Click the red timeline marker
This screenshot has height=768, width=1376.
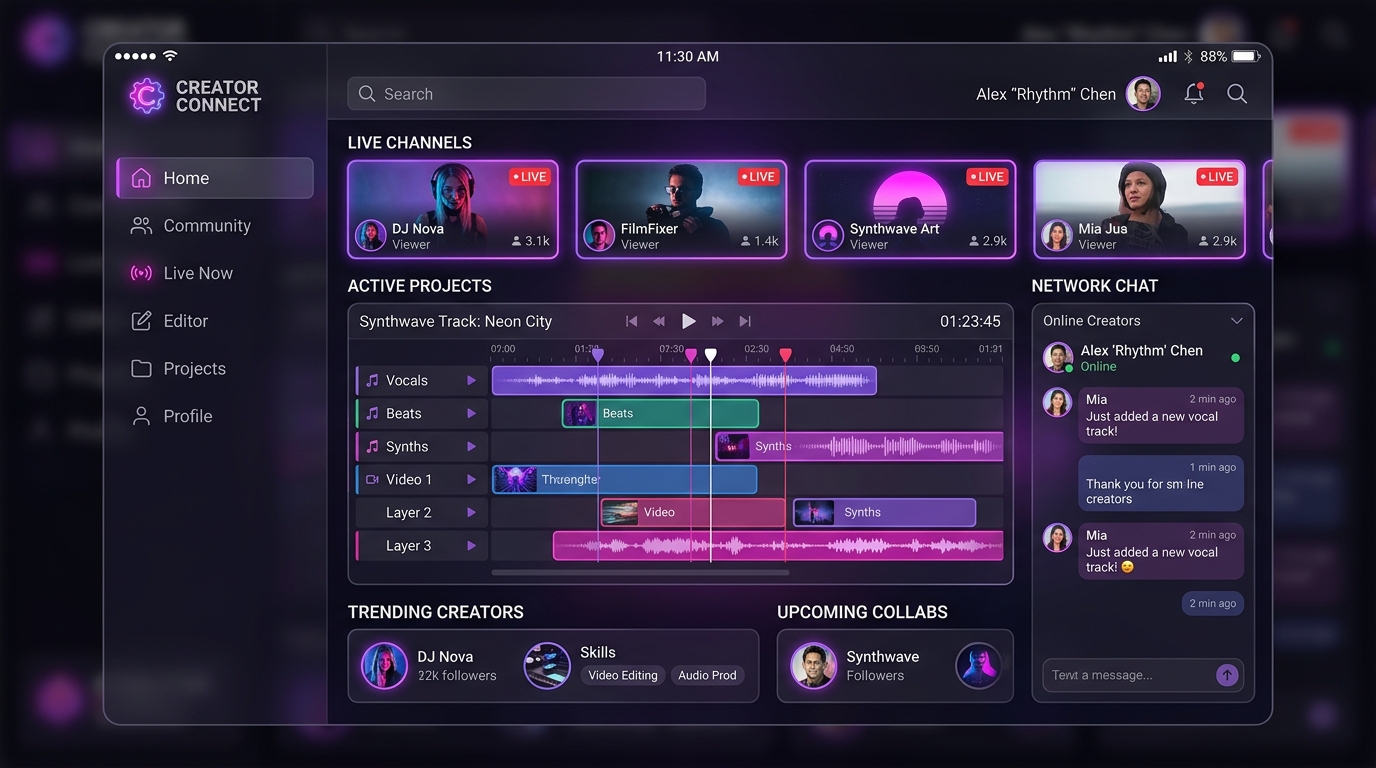pos(786,355)
